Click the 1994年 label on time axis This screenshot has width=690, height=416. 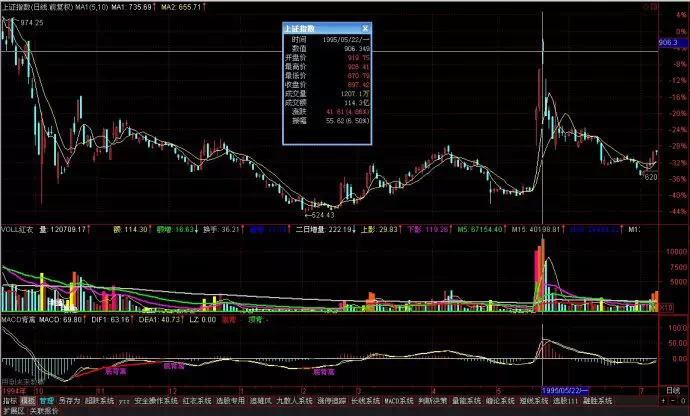(x=13, y=391)
